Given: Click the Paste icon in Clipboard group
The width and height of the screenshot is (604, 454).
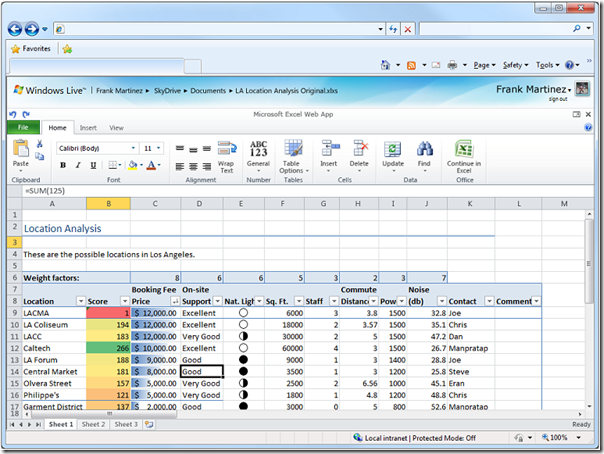Looking at the screenshot, I should (21, 149).
